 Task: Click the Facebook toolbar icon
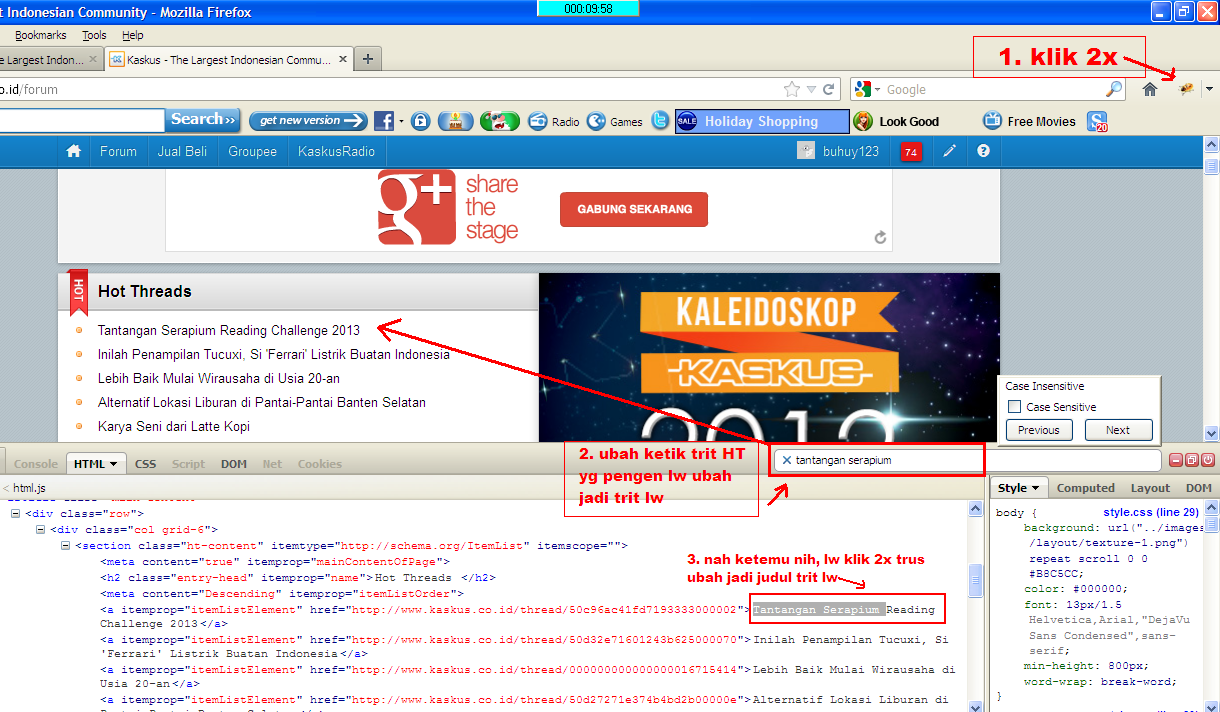384,121
